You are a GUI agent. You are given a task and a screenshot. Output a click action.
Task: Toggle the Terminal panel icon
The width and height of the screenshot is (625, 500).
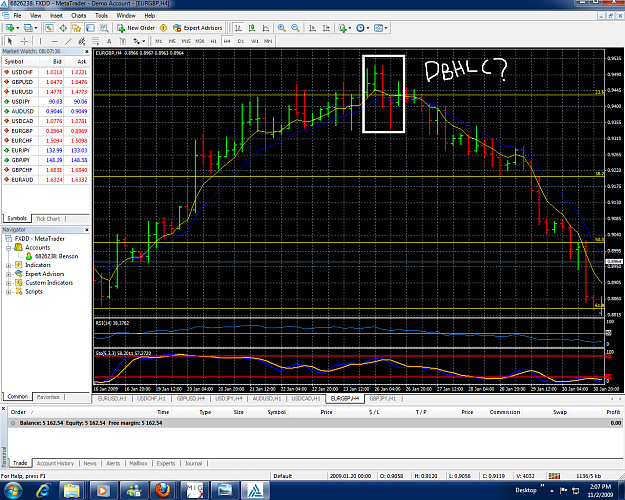(x=90, y=28)
